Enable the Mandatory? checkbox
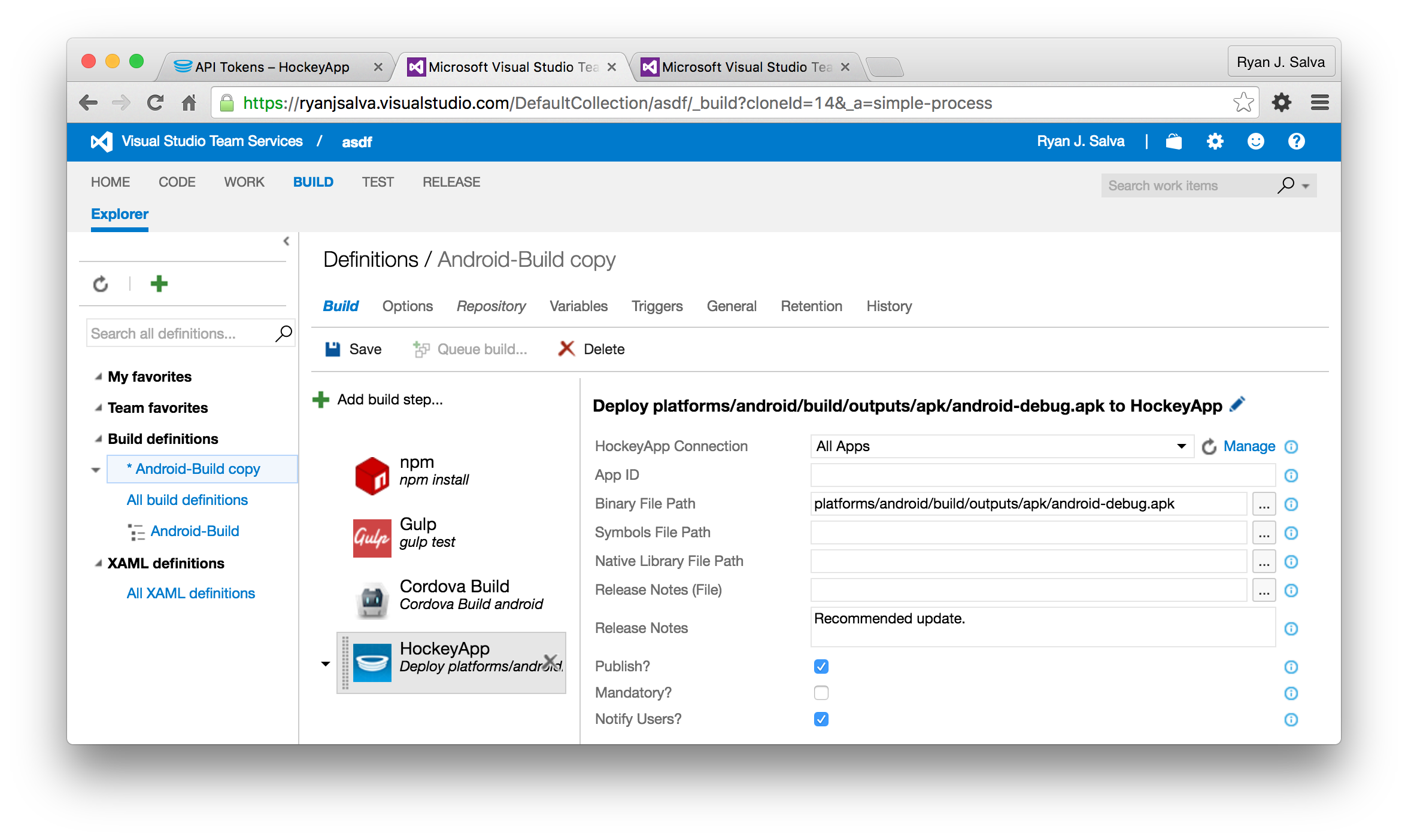1408x840 pixels. pyautogui.click(x=821, y=693)
